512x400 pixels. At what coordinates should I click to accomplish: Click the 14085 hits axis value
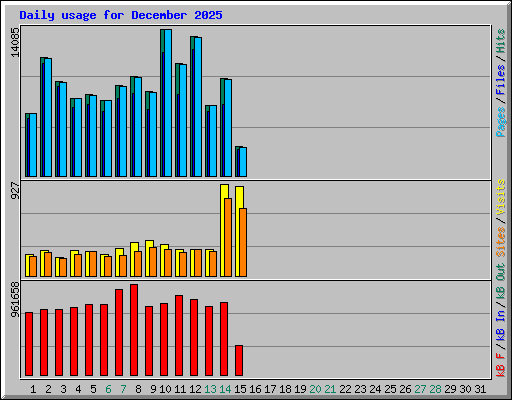click(15, 42)
